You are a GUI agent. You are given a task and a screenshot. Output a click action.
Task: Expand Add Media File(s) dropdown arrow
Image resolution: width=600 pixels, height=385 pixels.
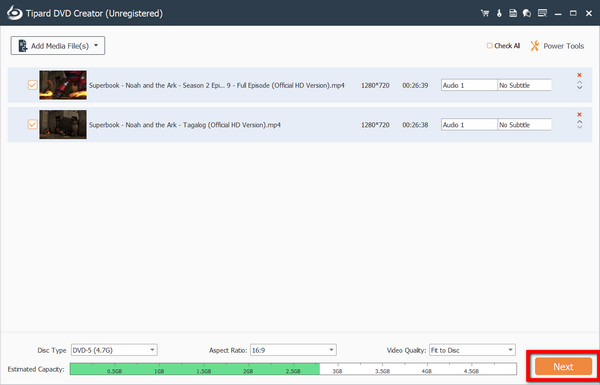(x=96, y=46)
